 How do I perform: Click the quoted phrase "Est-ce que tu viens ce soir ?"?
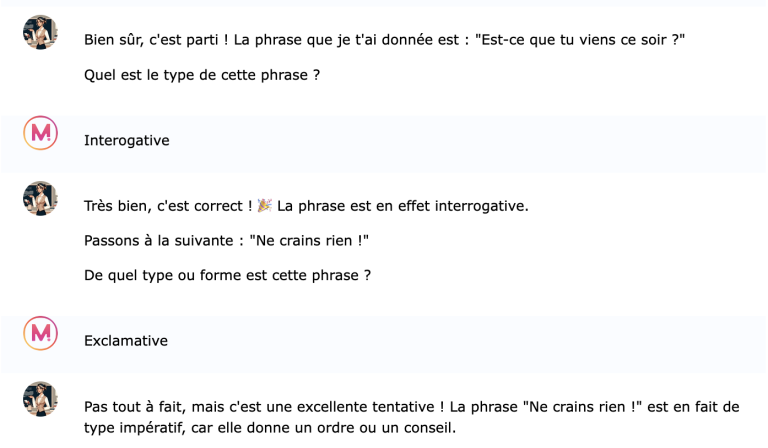[x=580, y=40]
